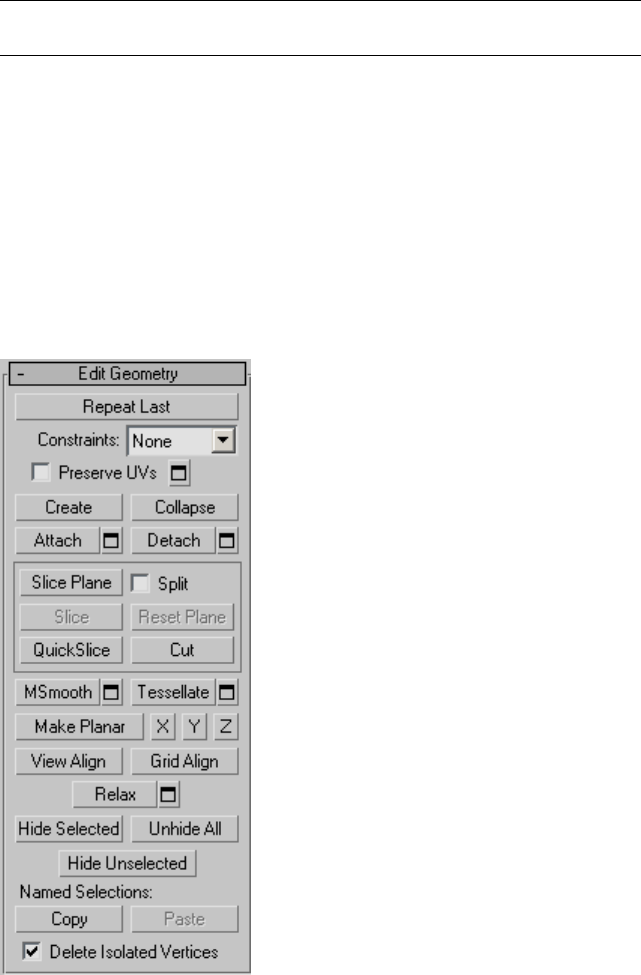Enable the Preserve UVs checkbox
Viewport: 641px width, 975px height.
coord(41,472)
